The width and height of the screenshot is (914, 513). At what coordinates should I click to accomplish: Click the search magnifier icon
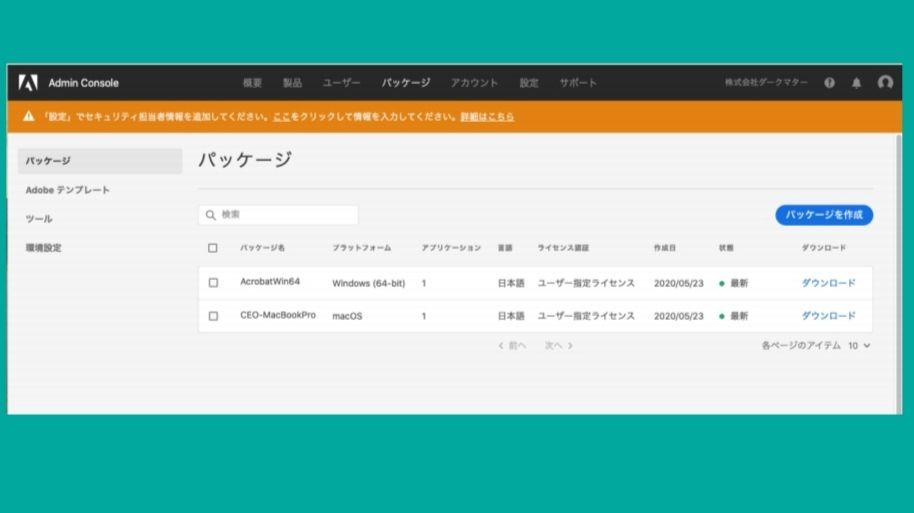tap(211, 215)
